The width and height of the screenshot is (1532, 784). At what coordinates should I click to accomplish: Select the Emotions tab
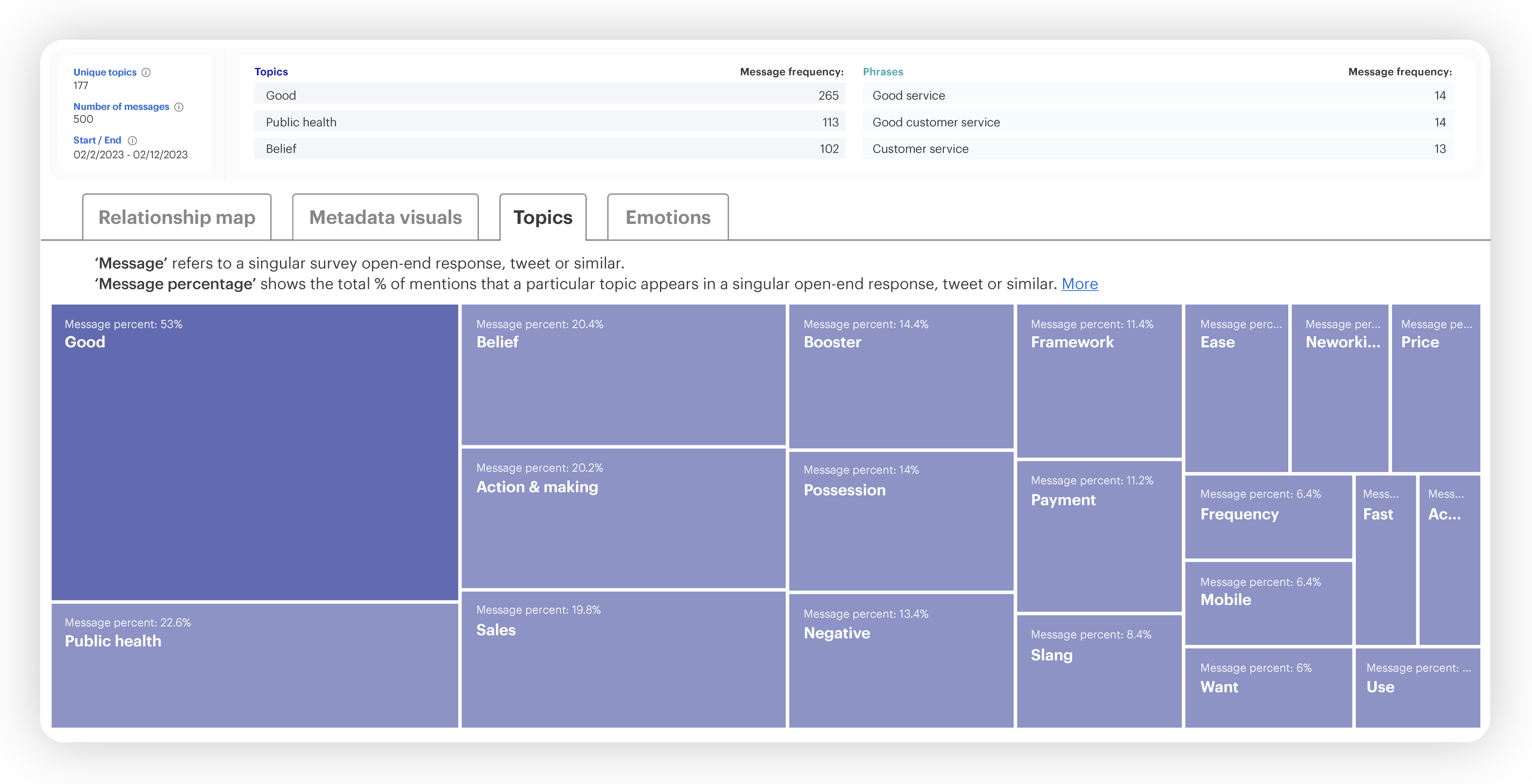click(667, 216)
